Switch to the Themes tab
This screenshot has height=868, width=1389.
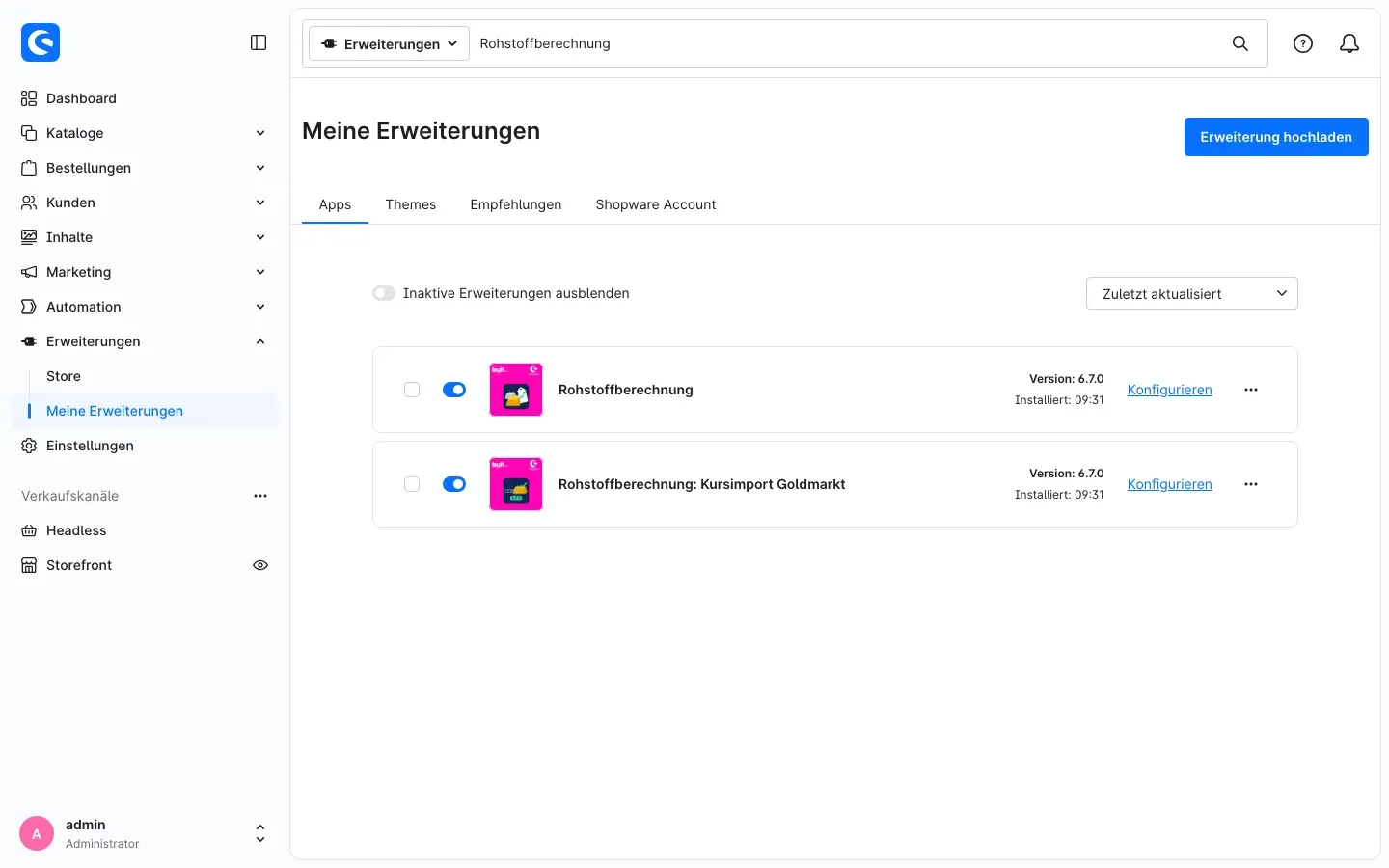(411, 204)
